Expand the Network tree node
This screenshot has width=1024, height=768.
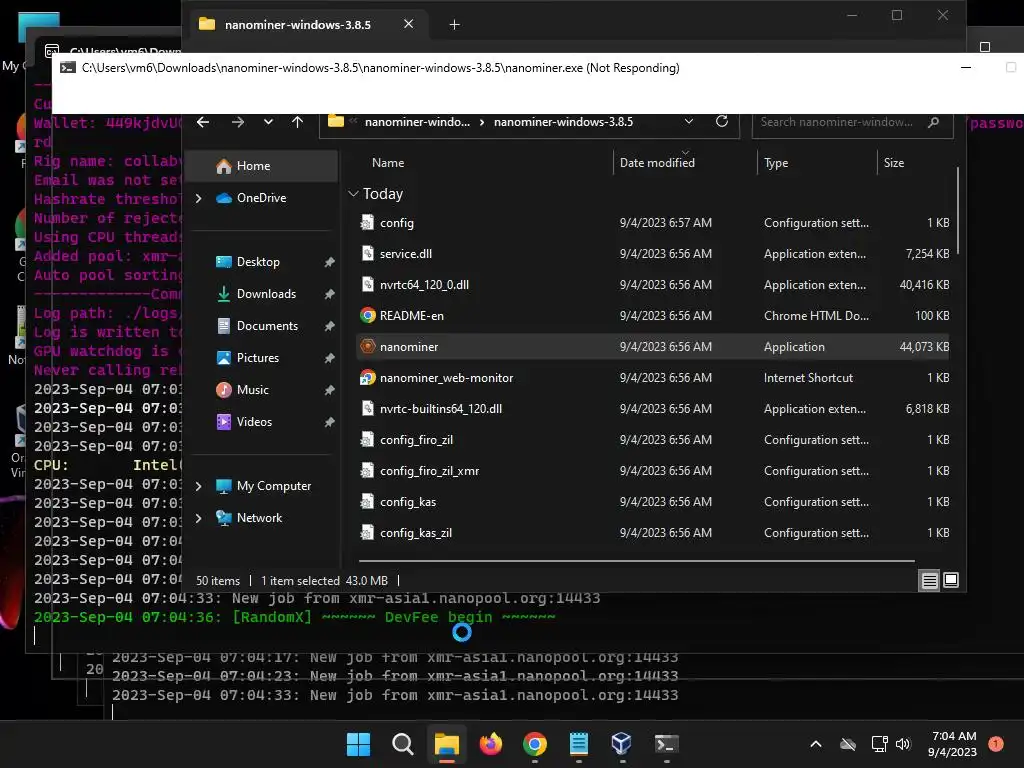(199, 518)
